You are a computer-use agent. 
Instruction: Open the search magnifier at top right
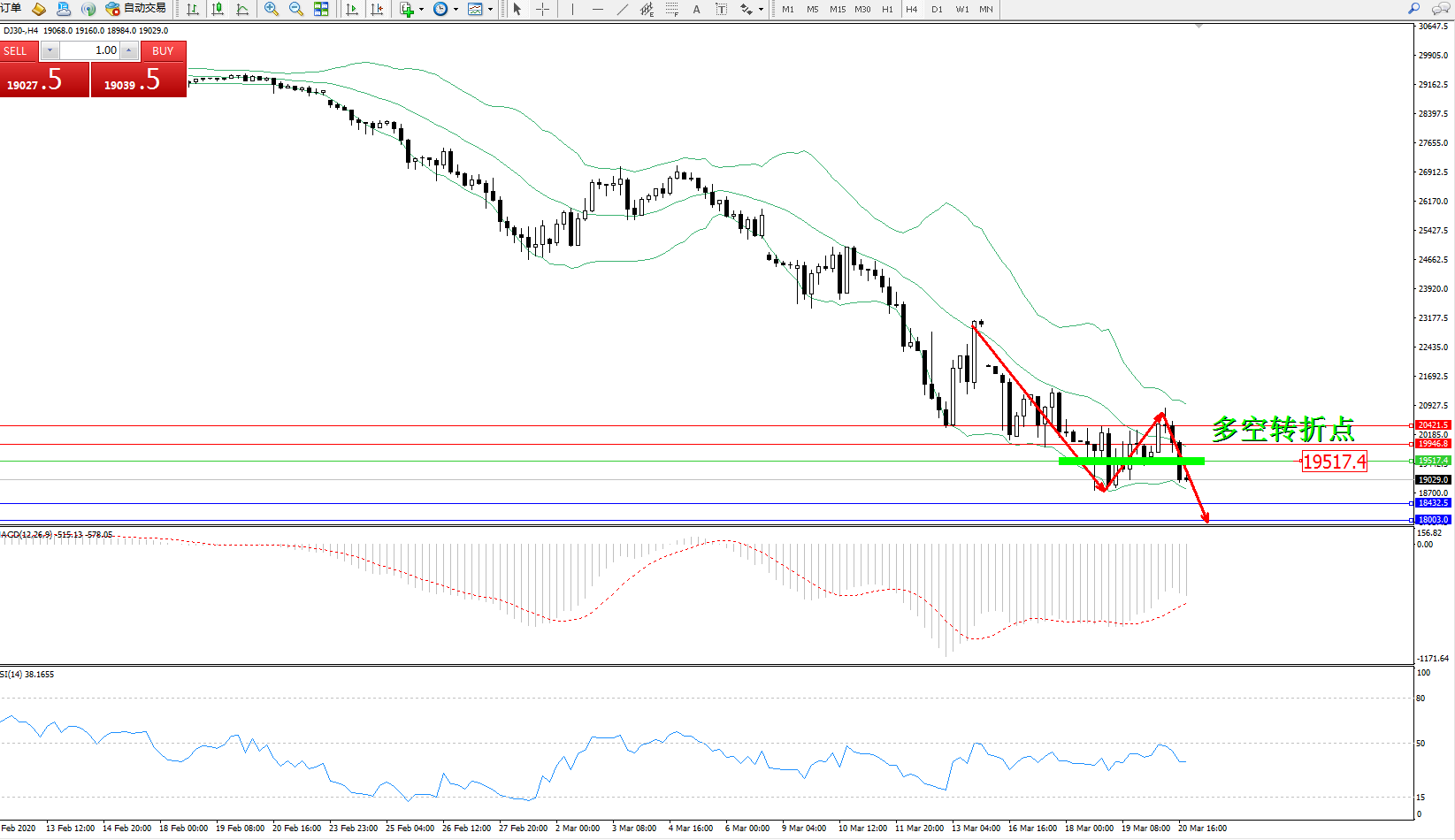1413,9
